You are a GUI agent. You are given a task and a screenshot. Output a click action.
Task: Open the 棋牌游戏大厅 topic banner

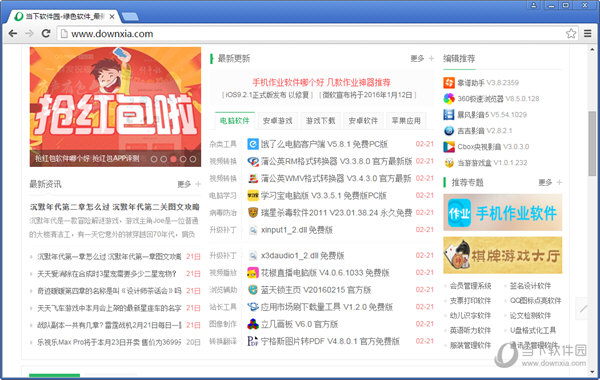[503, 255]
